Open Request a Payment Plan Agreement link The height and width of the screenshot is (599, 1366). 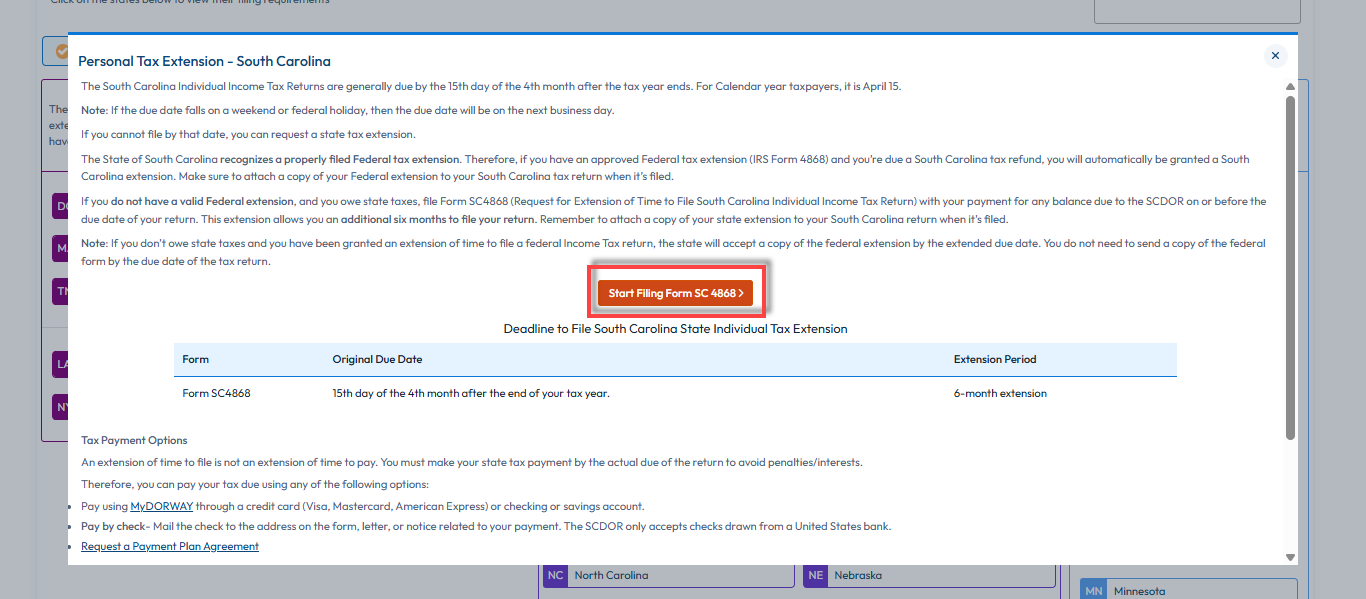170,546
